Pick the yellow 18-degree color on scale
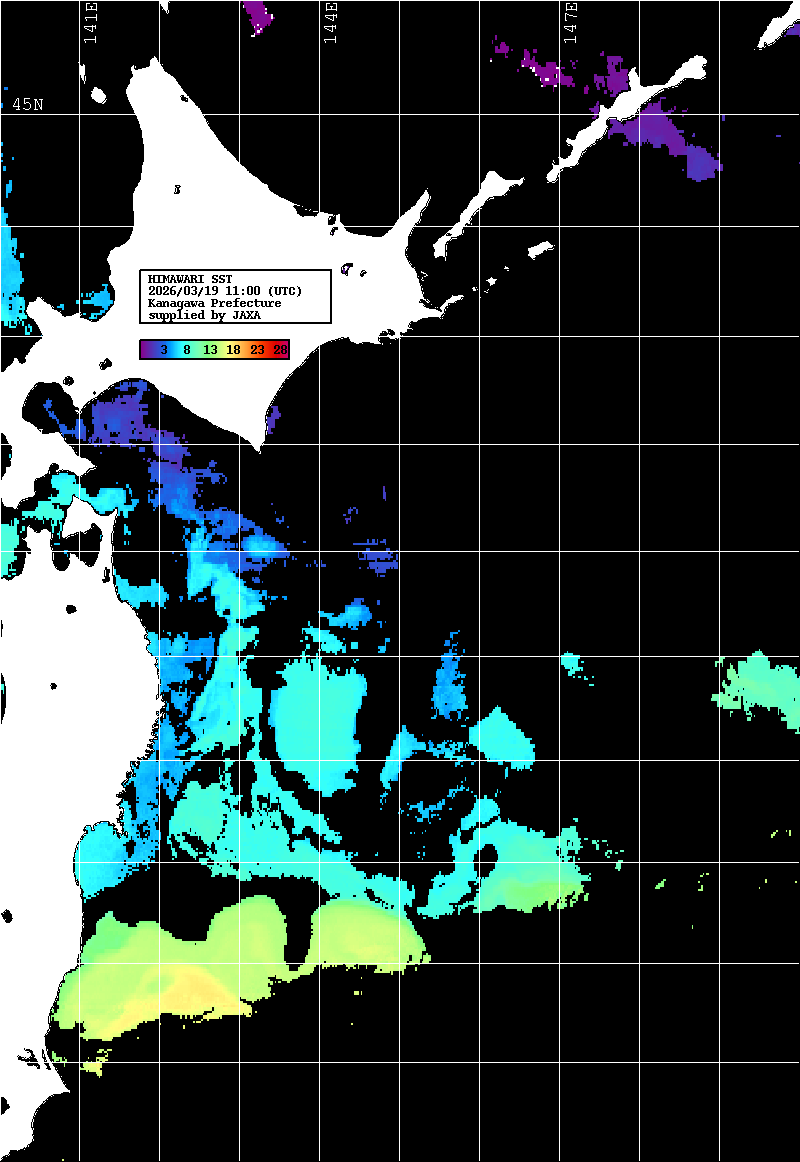Screen dimensions: 800x1162 233,349
